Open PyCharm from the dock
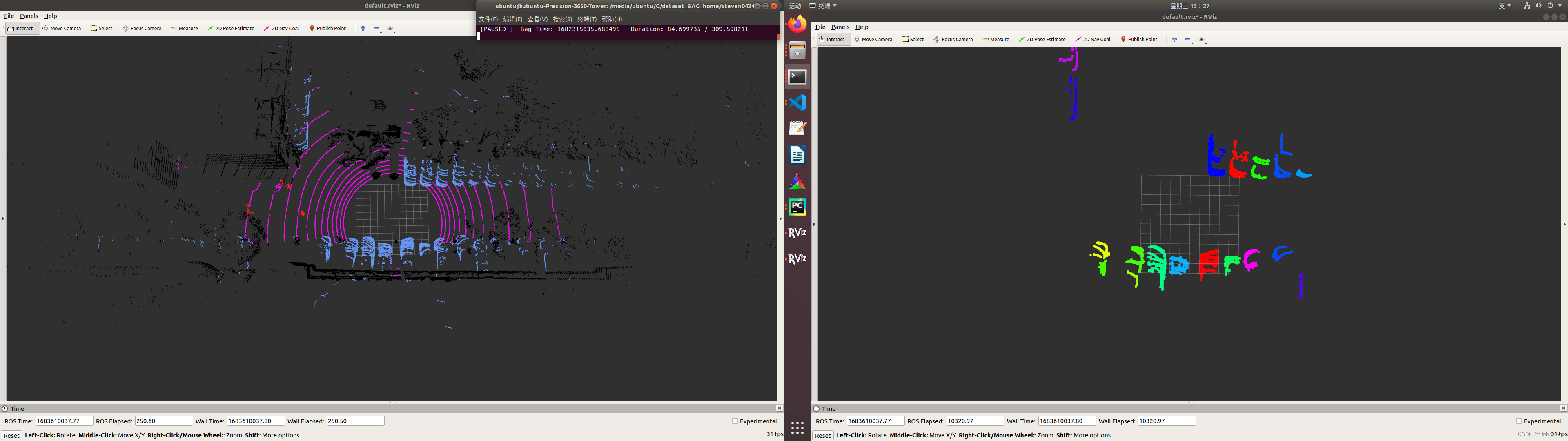 [797, 207]
